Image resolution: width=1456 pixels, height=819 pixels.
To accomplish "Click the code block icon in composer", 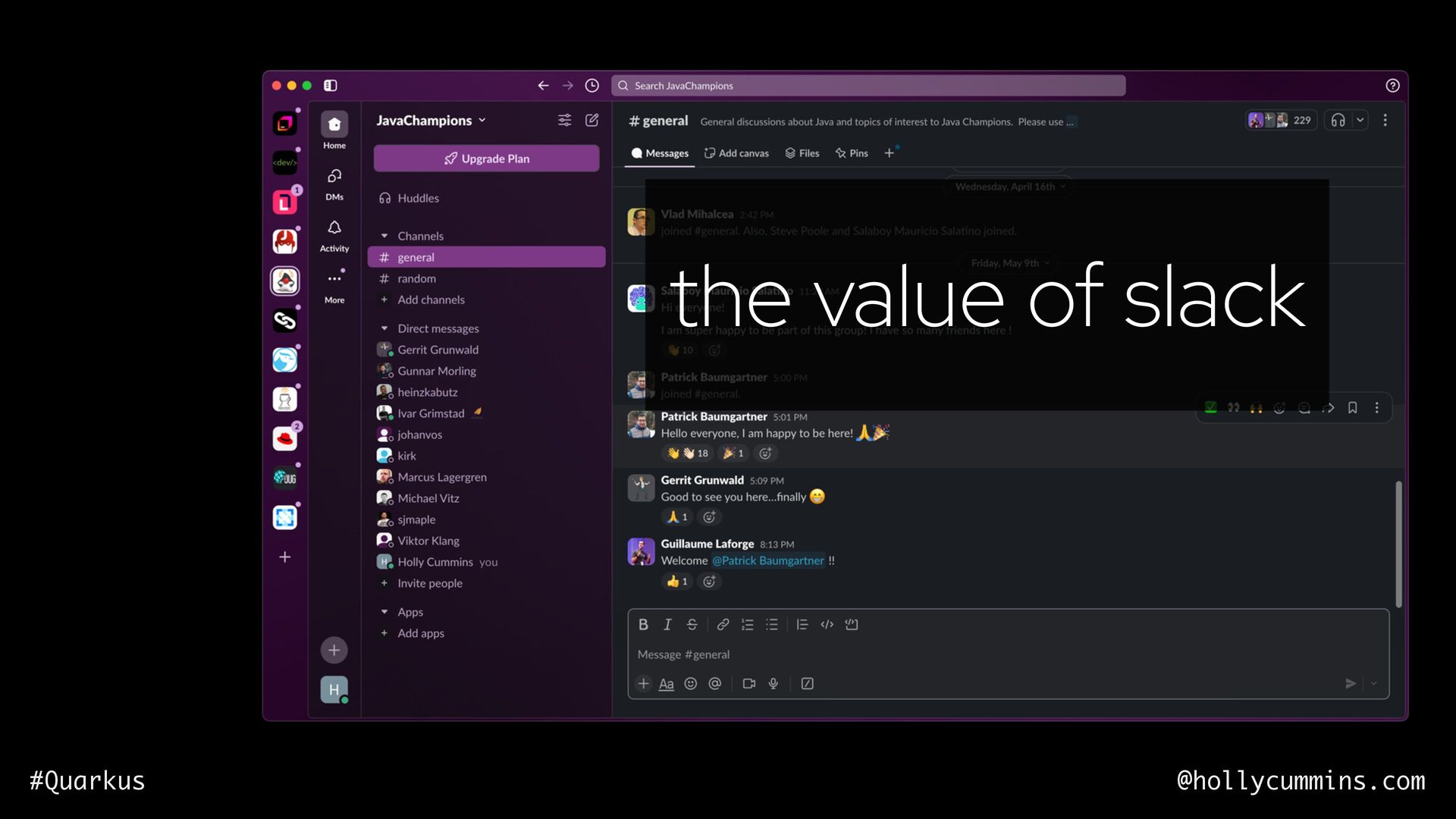I will [852, 624].
